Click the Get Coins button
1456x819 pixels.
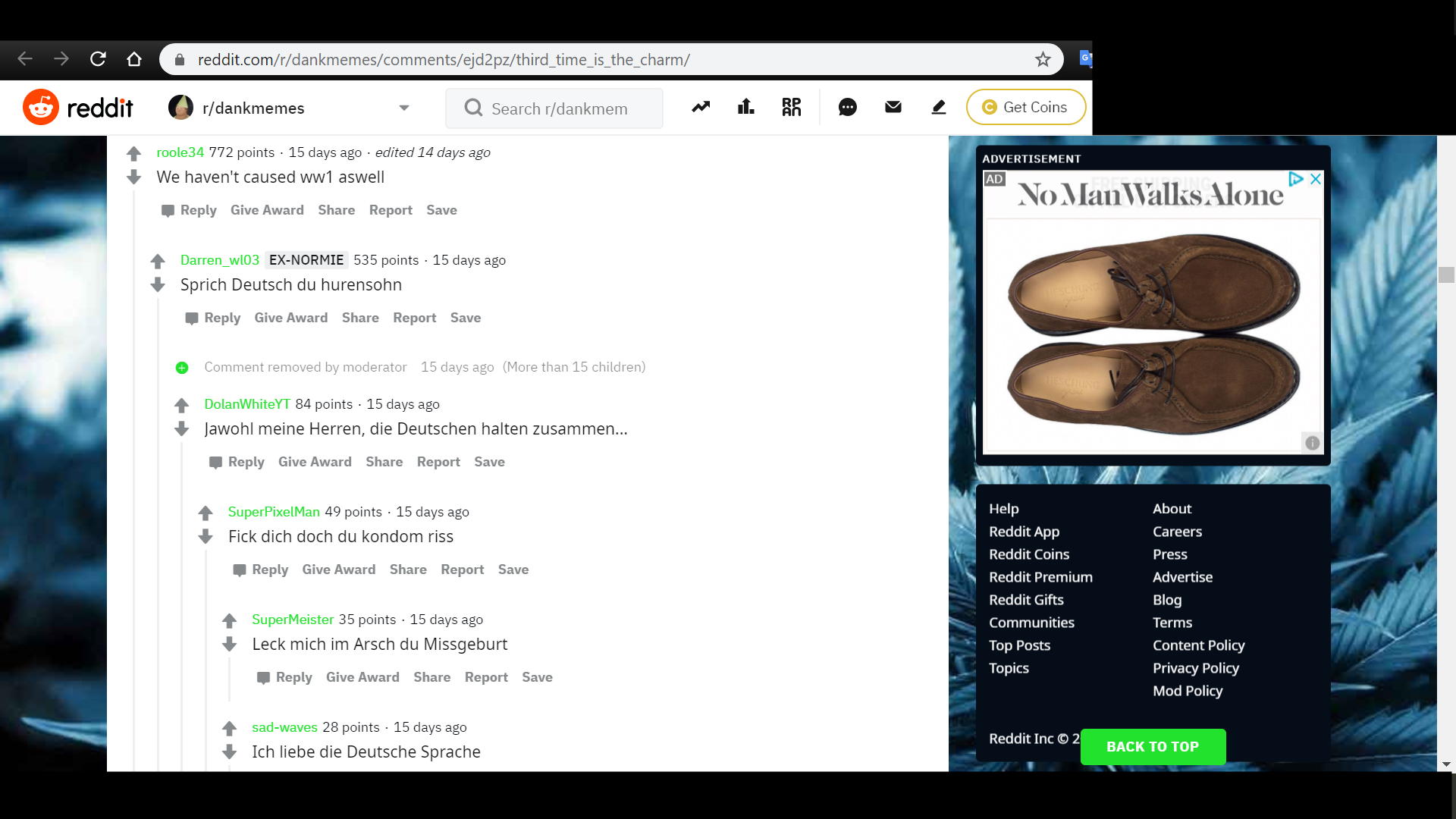(1025, 107)
